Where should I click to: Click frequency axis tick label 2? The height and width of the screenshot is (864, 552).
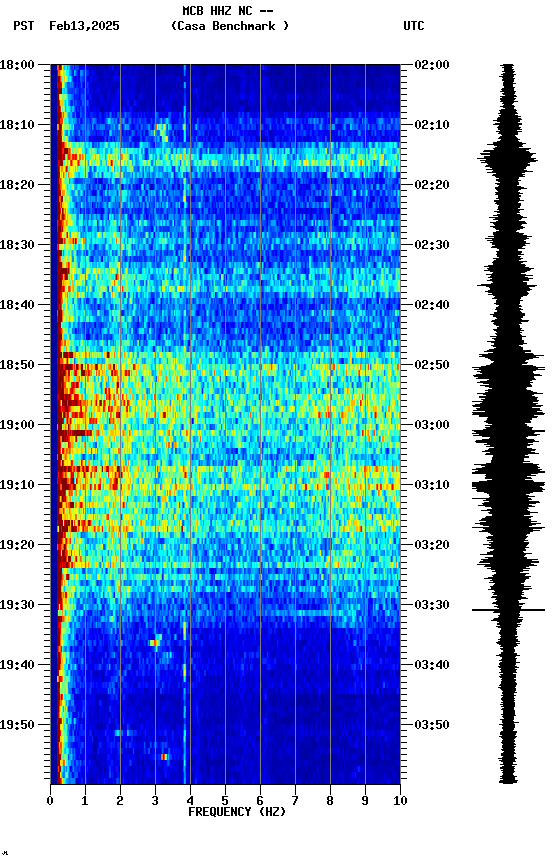(120, 801)
